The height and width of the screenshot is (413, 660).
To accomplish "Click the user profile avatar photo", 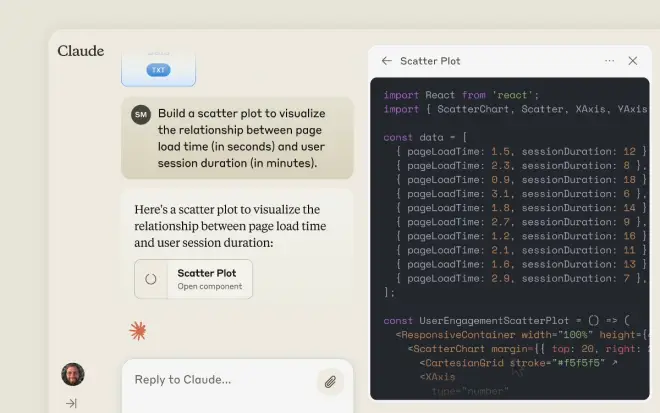I will [73, 374].
